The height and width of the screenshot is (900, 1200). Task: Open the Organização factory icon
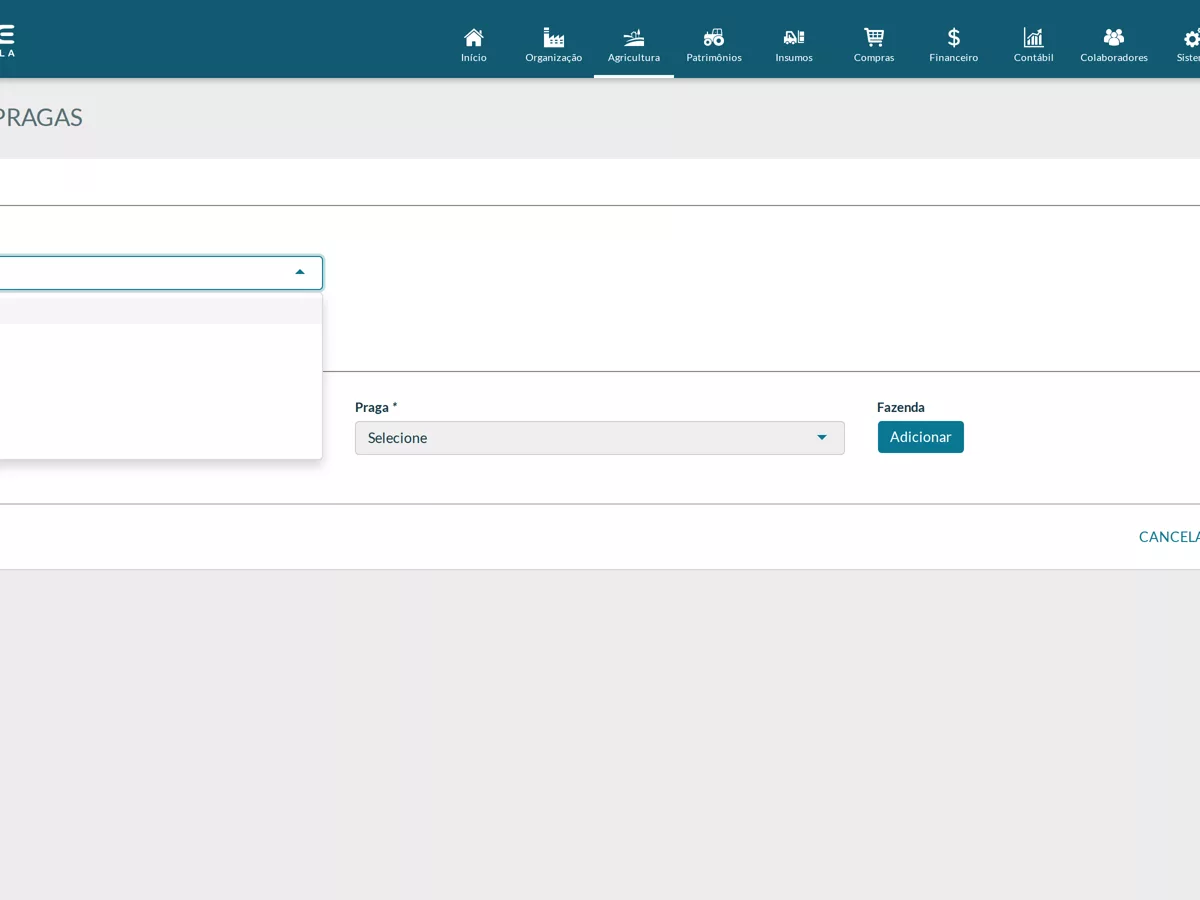[554, 37]
